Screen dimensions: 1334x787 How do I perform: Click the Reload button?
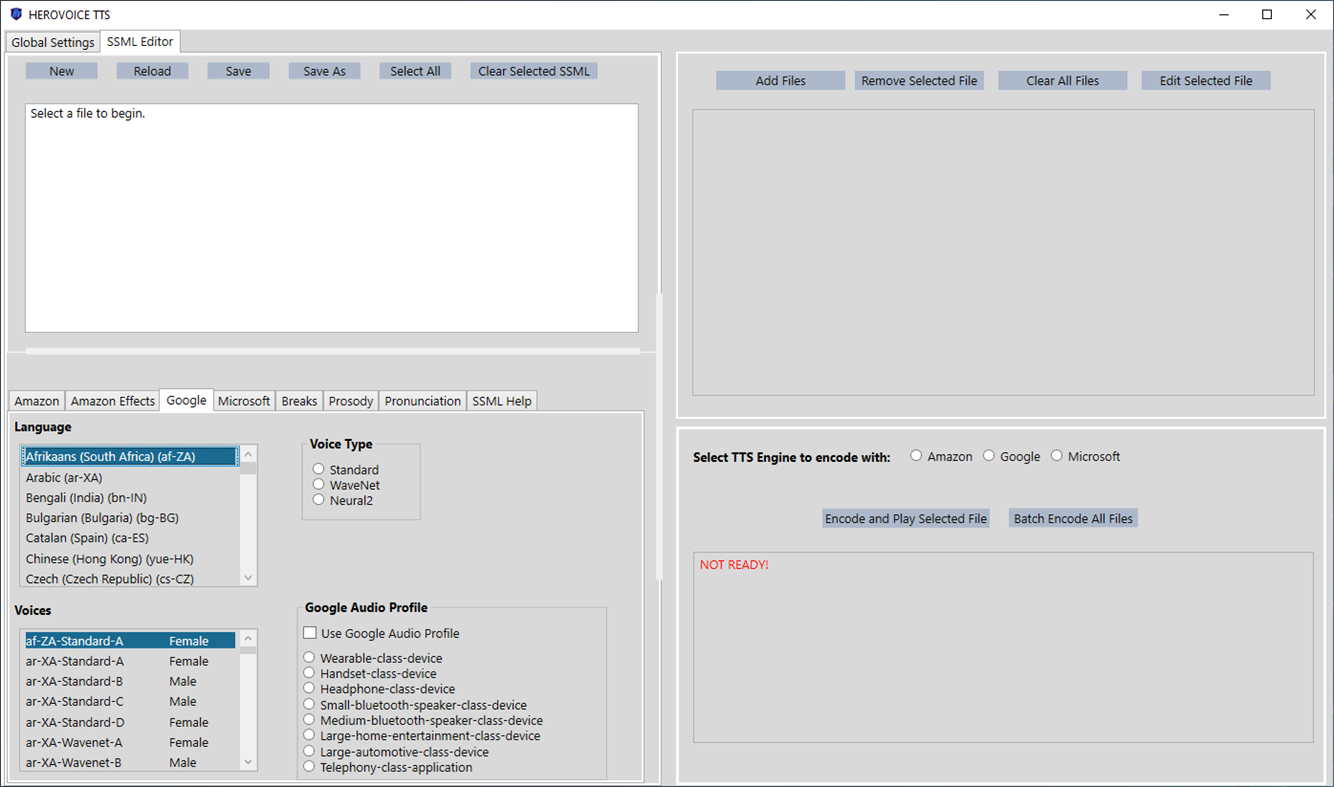click(152, 70)
